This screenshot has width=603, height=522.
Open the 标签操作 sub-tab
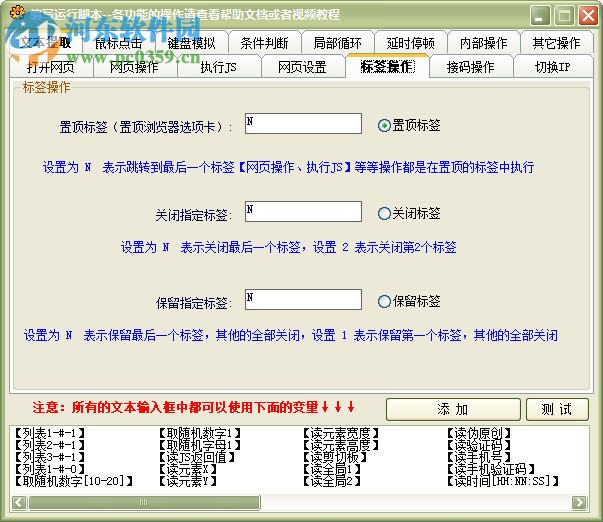(387, 66)
